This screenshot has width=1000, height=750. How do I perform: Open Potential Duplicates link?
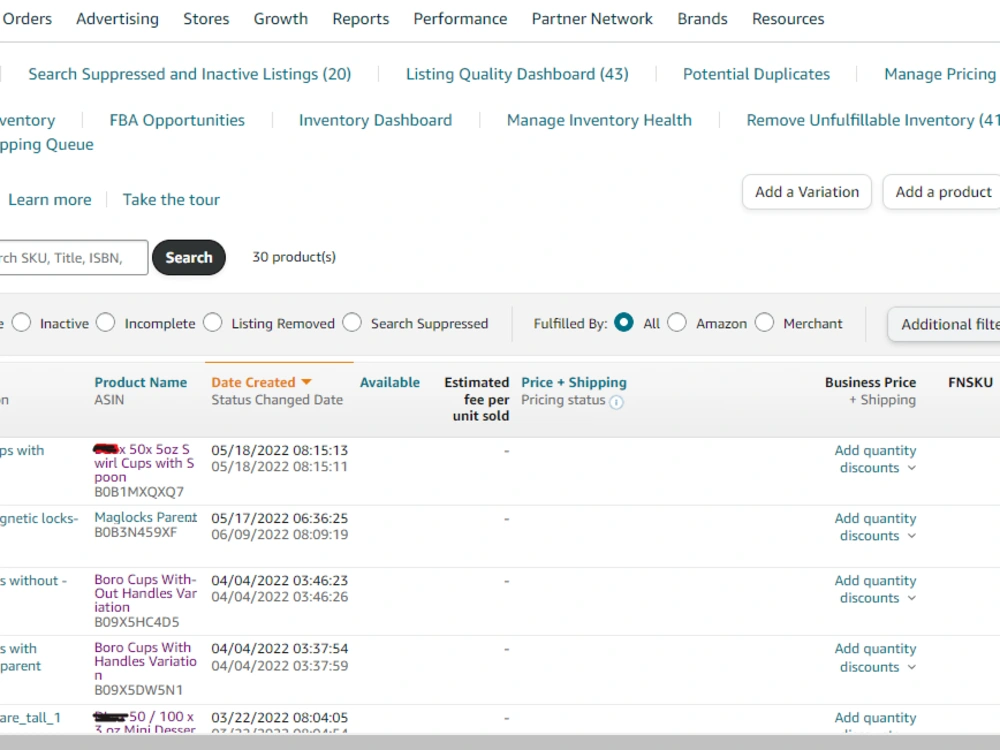coord(756,74)
